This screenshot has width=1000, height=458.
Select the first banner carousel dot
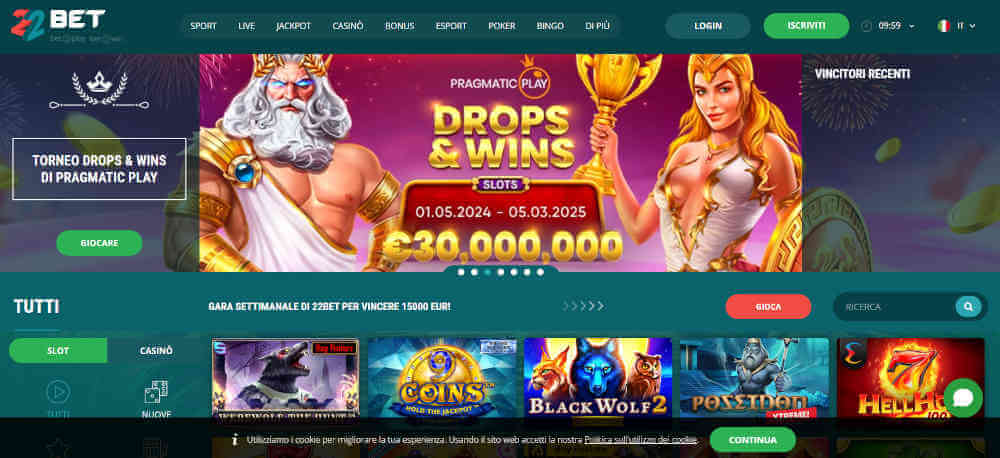pos(461,272)
